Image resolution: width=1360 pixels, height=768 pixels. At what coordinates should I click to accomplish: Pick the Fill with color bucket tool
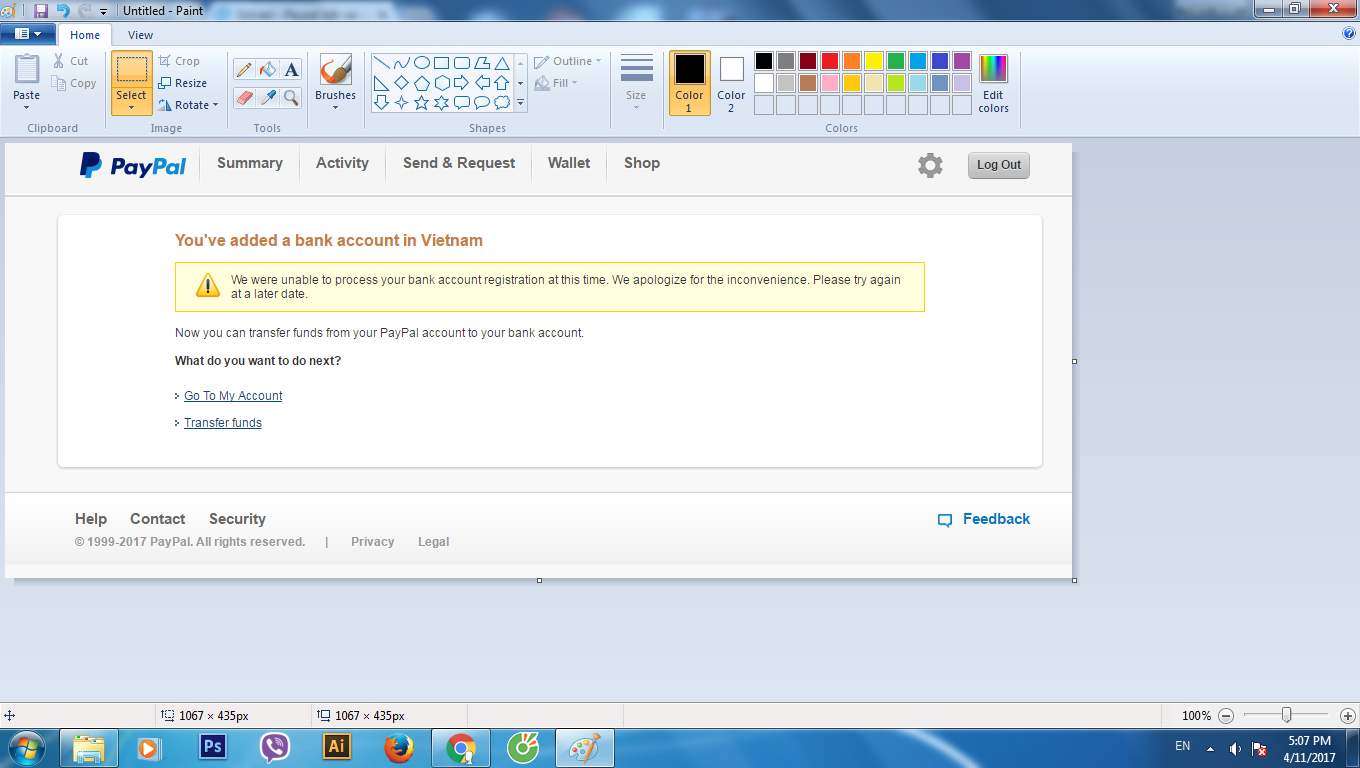267,69
